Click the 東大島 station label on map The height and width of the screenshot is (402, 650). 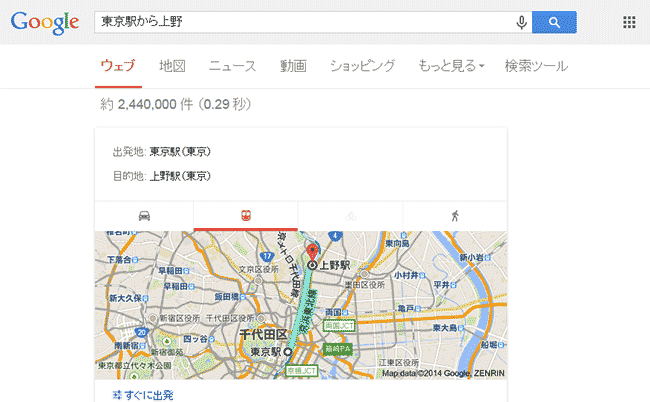(x=445, y=328)
